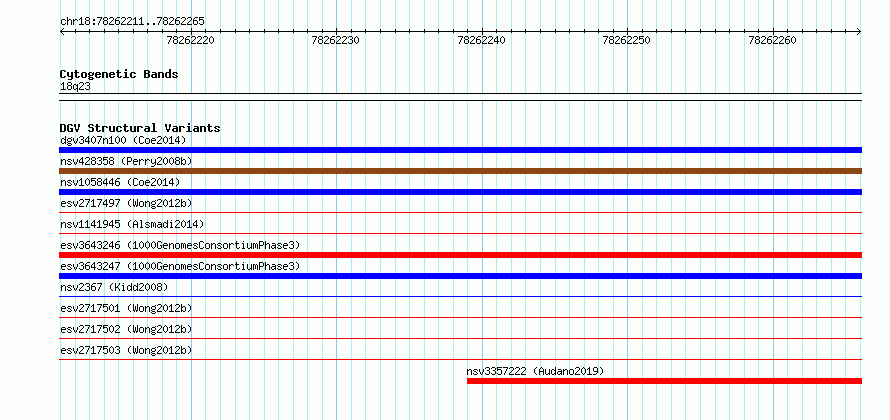
Task: Click ruler position 78262220
Action: pyautogui.click(x=191, y=40)
